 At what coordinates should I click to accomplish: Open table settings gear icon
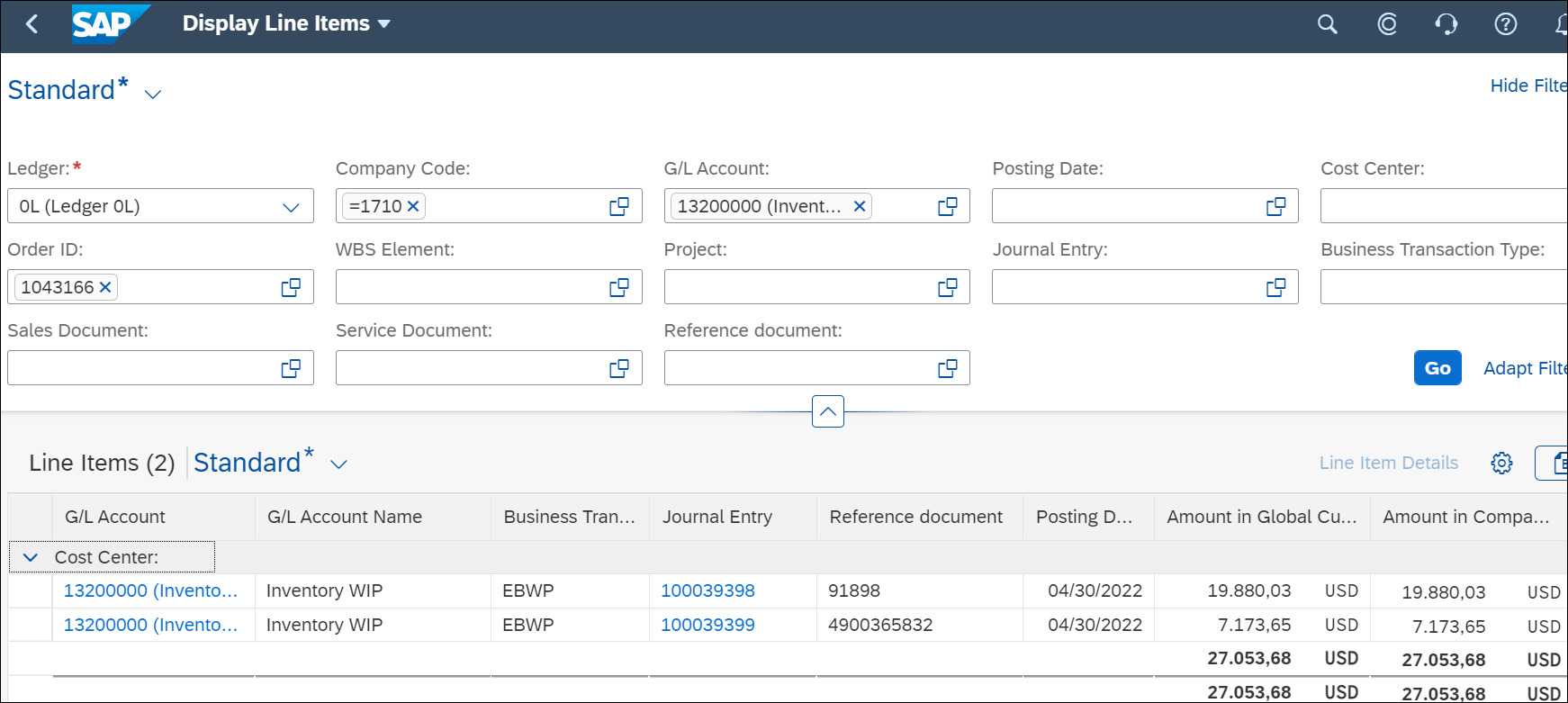pyautogui.click(x=1501, y=463)
